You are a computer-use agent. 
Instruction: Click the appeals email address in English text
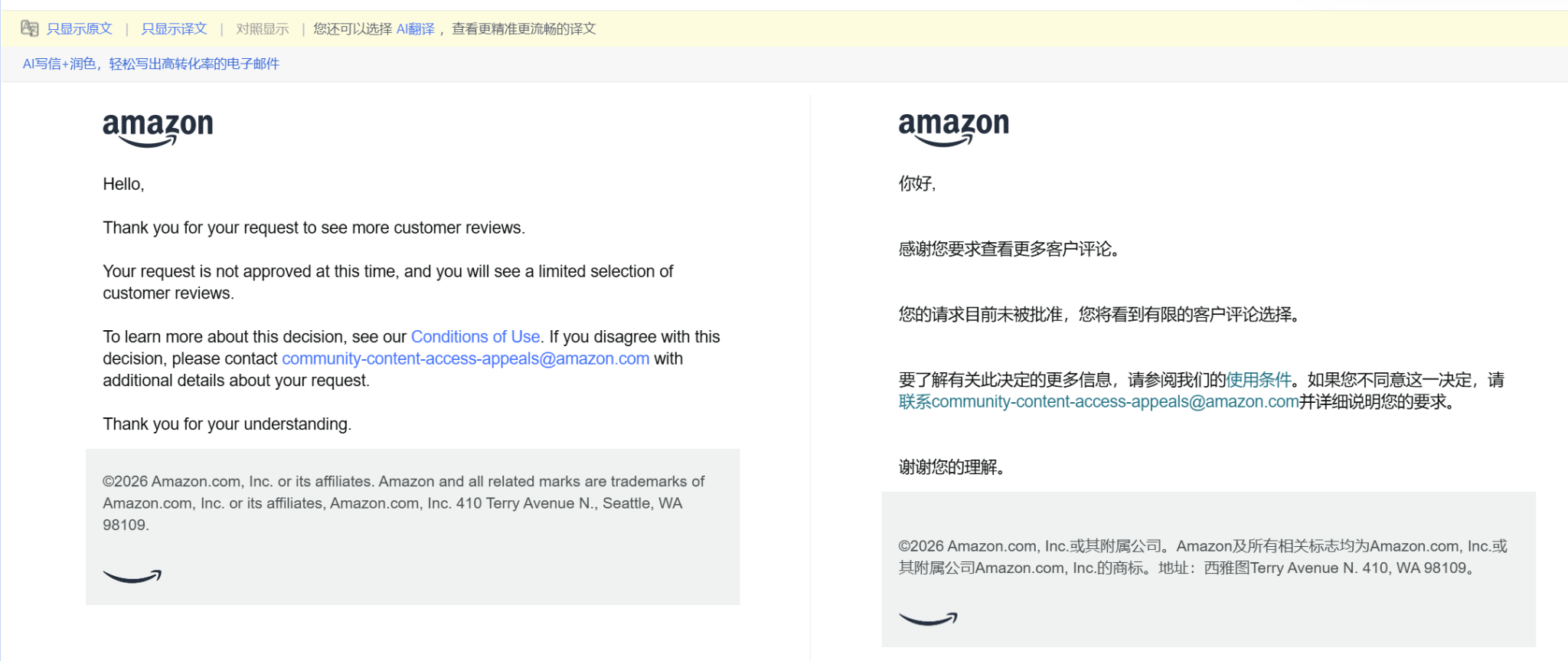pyautogui.click(x=465, y=358)
